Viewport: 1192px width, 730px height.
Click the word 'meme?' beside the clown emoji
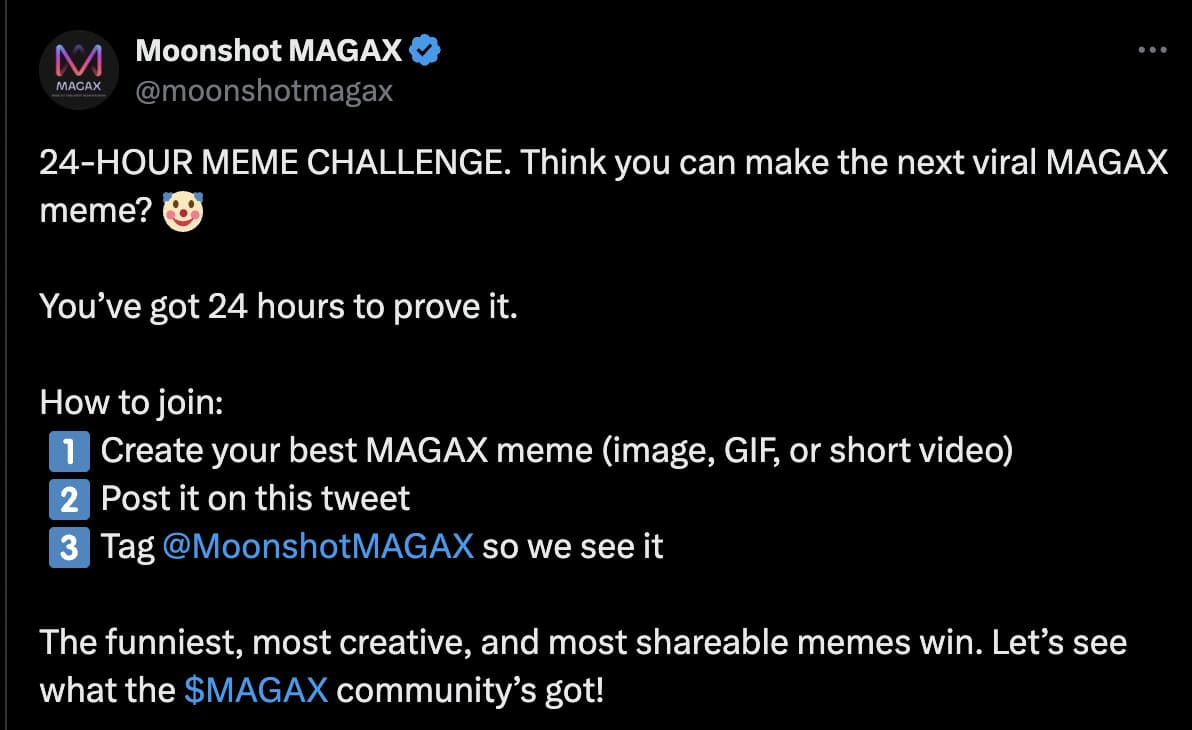[97, 211]
